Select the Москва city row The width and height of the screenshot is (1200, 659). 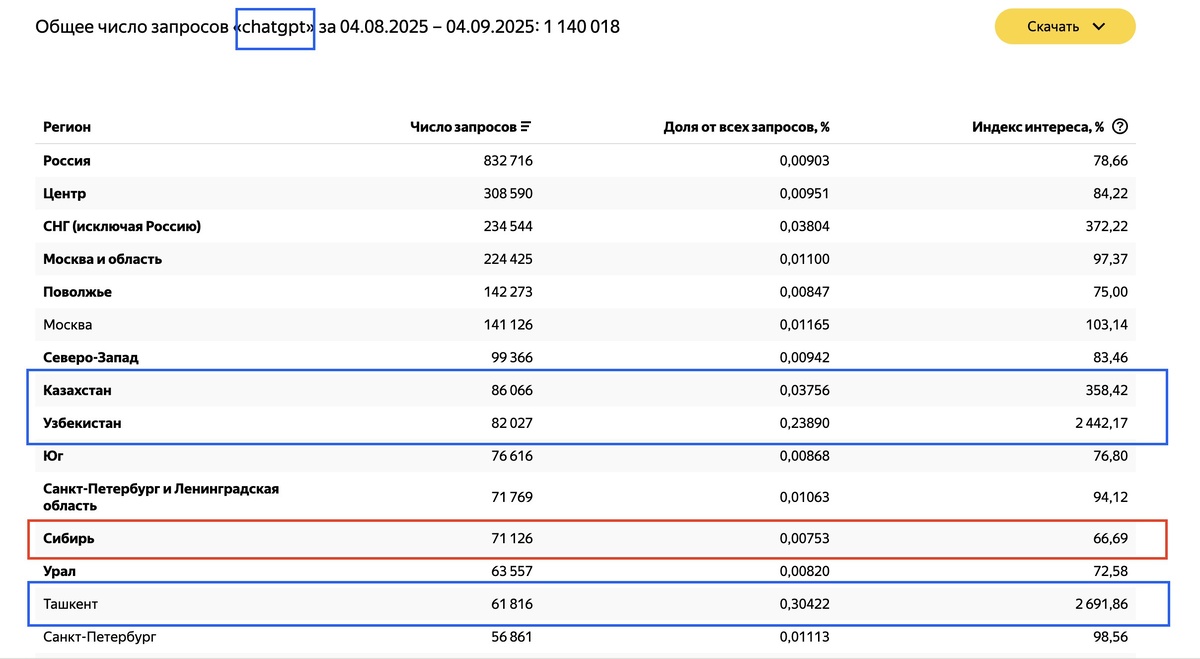585,325
